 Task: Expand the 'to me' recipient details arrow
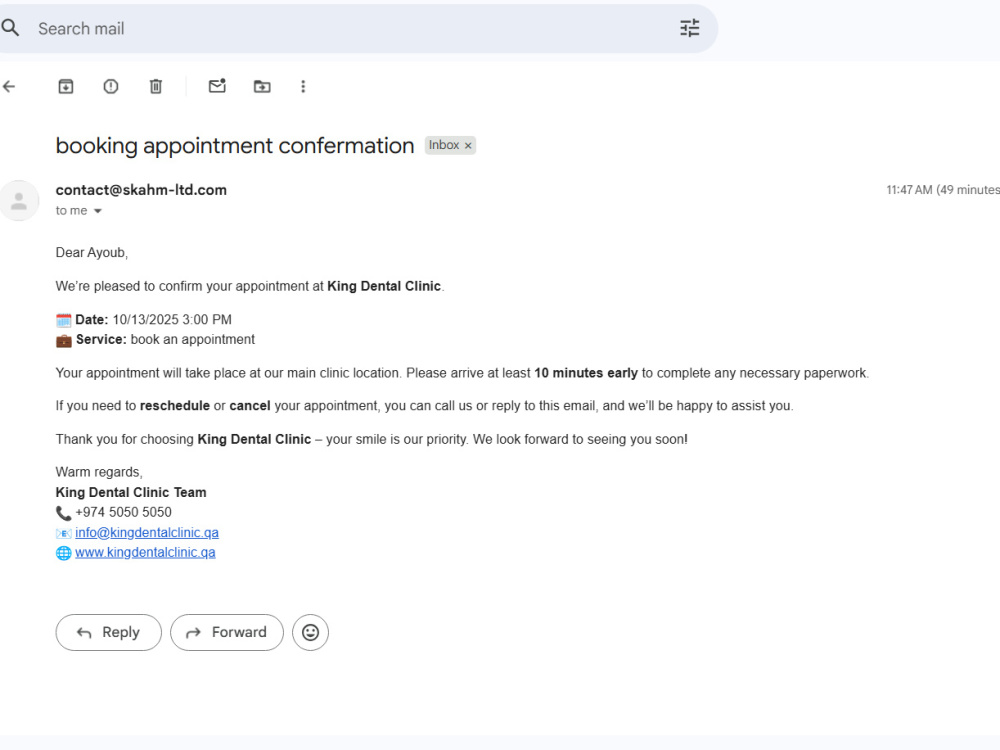tap(98, 211)
